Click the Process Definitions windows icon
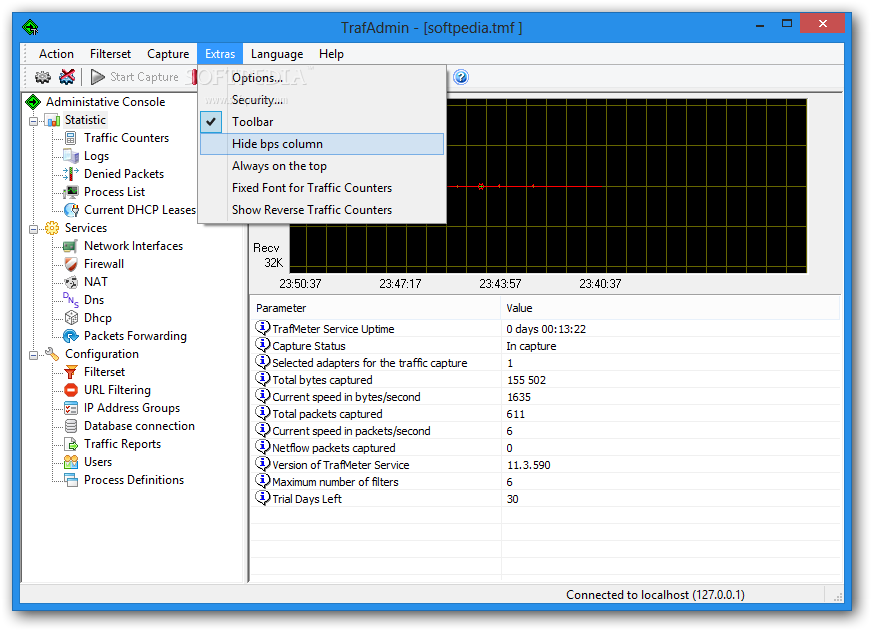872x631 pixels. (71, 480)
